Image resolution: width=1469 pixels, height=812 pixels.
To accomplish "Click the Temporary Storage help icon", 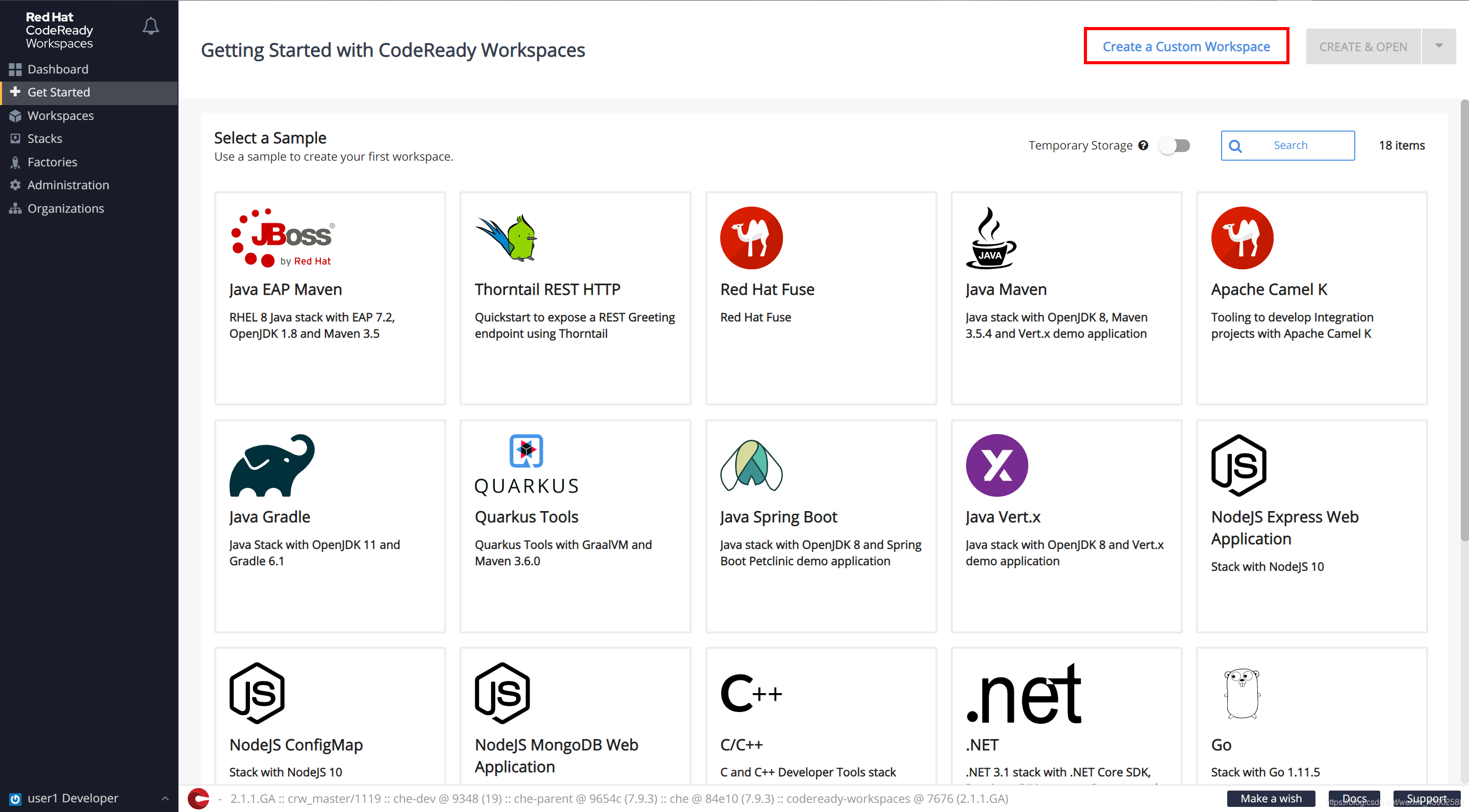I will [1143, 145].
